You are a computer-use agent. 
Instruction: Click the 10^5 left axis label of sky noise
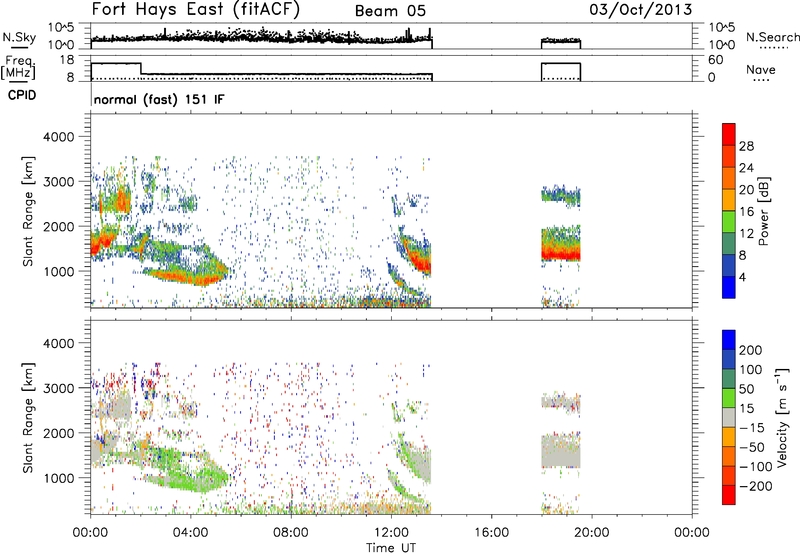[61, 28]
